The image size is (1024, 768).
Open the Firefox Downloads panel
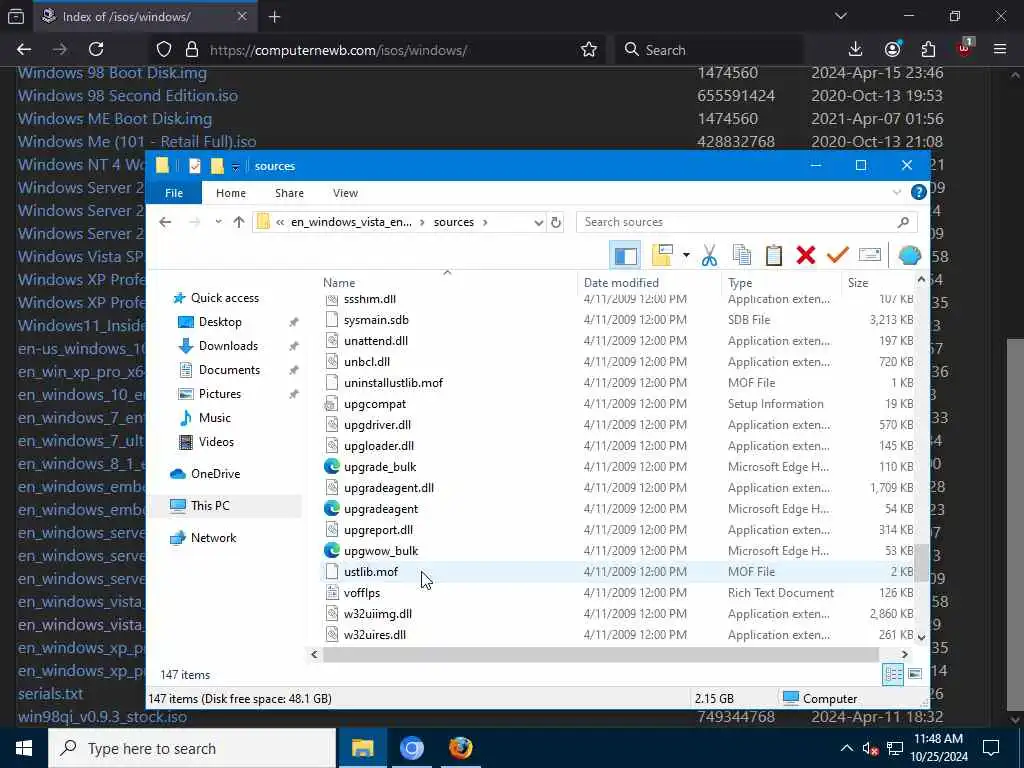tap(855, 49)
